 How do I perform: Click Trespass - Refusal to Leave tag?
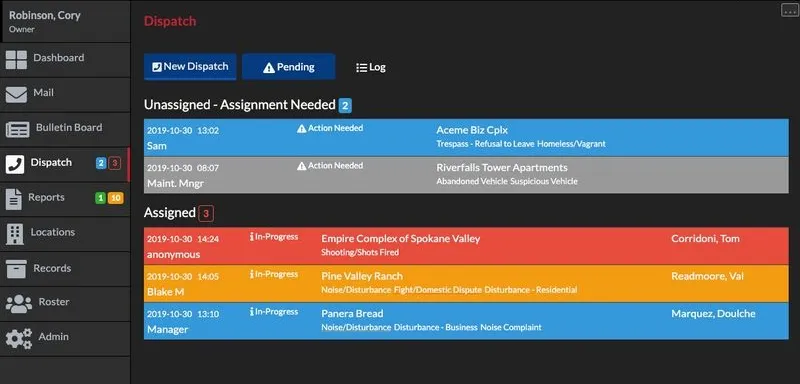point(485,144)
